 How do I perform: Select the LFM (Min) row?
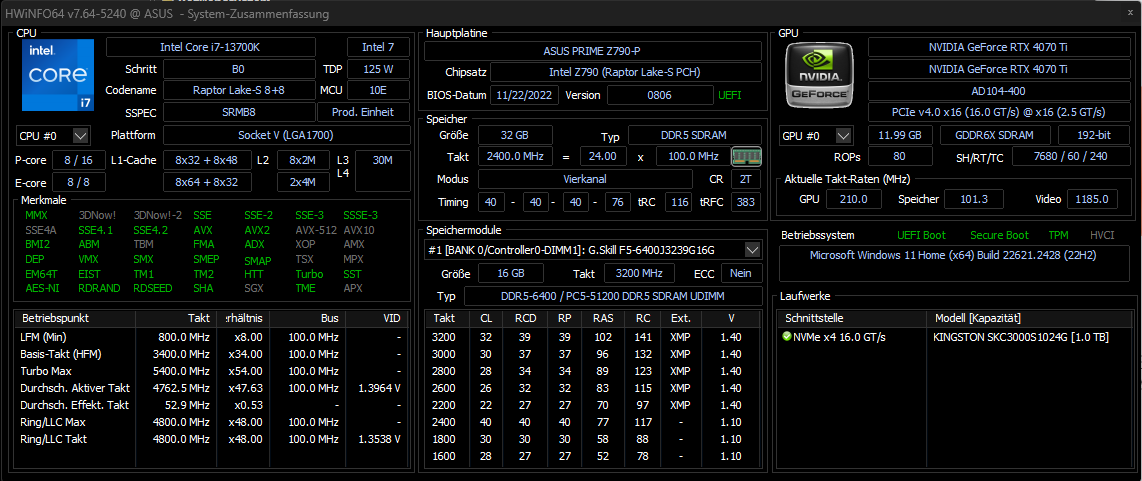click(x=211, y=337)
